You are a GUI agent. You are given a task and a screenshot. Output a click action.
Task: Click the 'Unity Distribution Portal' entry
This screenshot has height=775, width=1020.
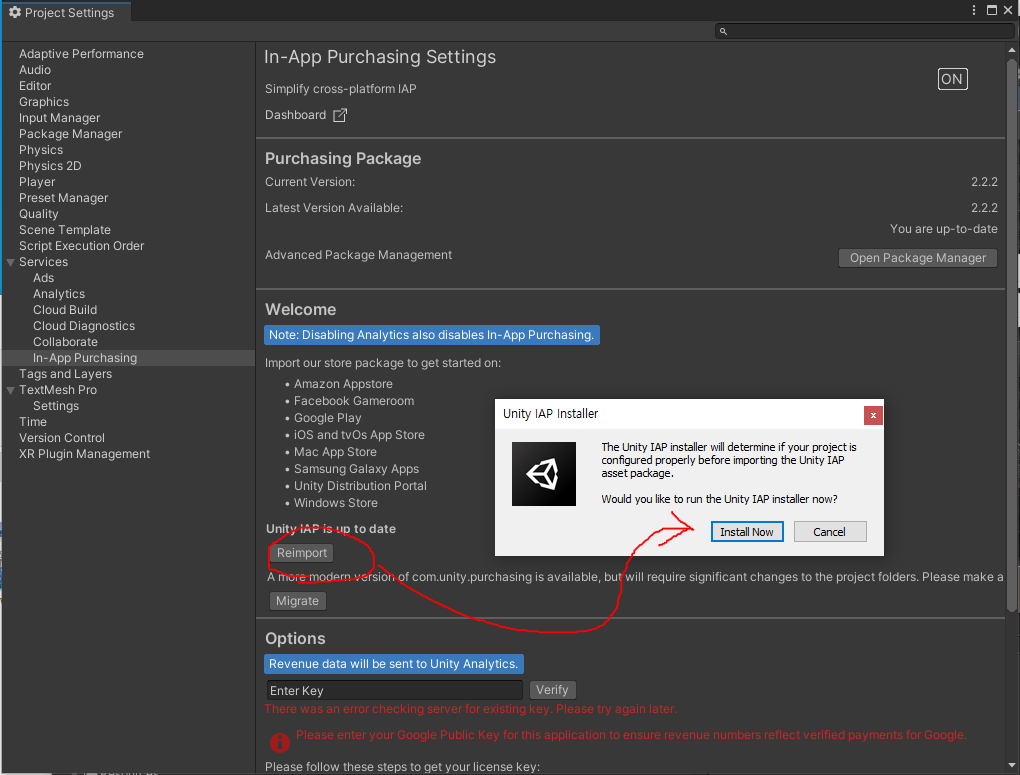point(360,486)
